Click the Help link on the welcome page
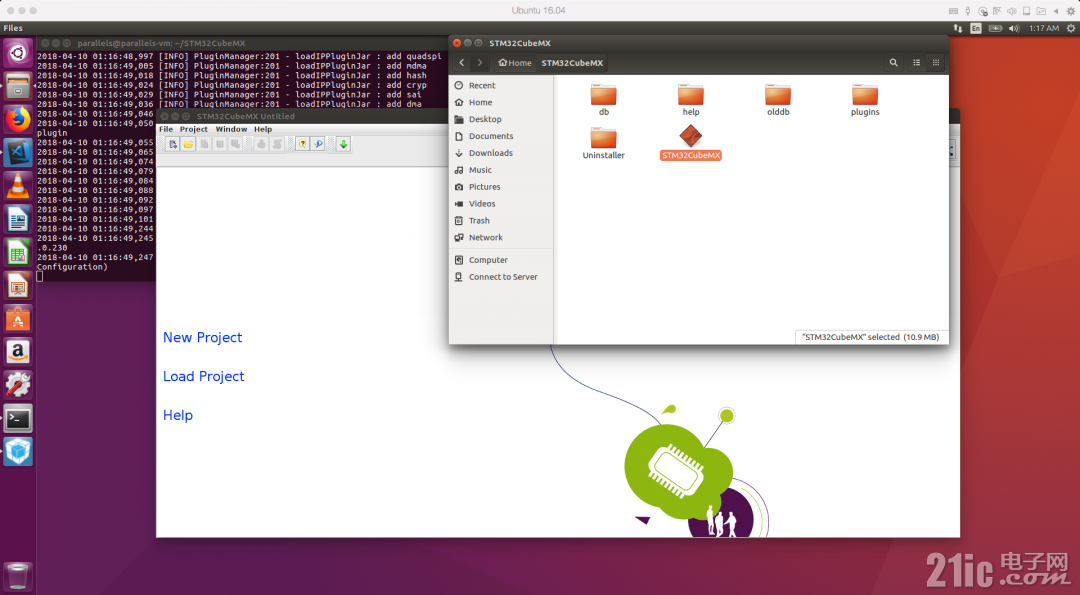The width and height of the screenshot is (1080, 595). tap(178, 415)
